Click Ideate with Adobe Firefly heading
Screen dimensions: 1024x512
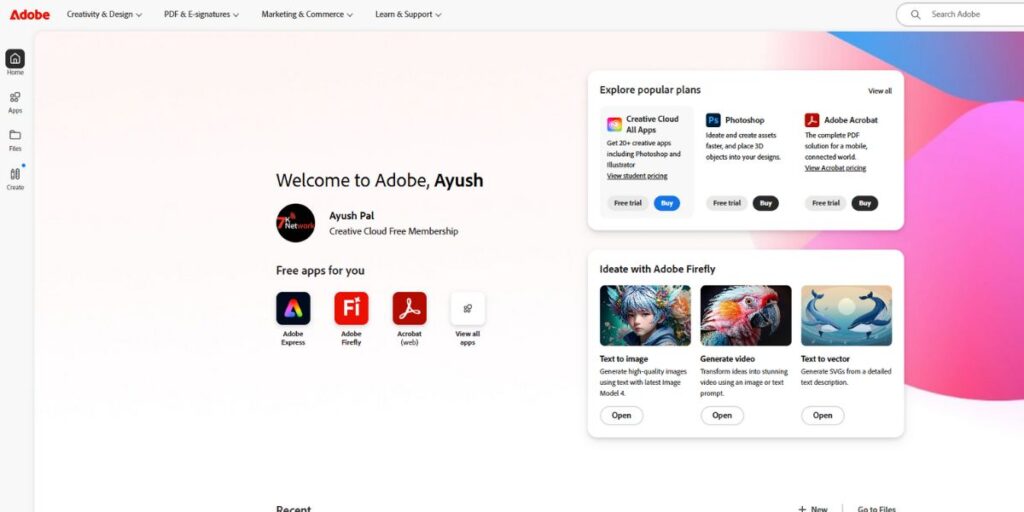pos(658,269)
